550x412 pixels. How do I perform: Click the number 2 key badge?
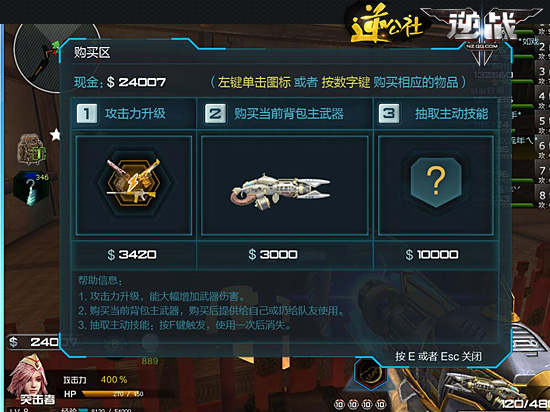pos(215,114)
